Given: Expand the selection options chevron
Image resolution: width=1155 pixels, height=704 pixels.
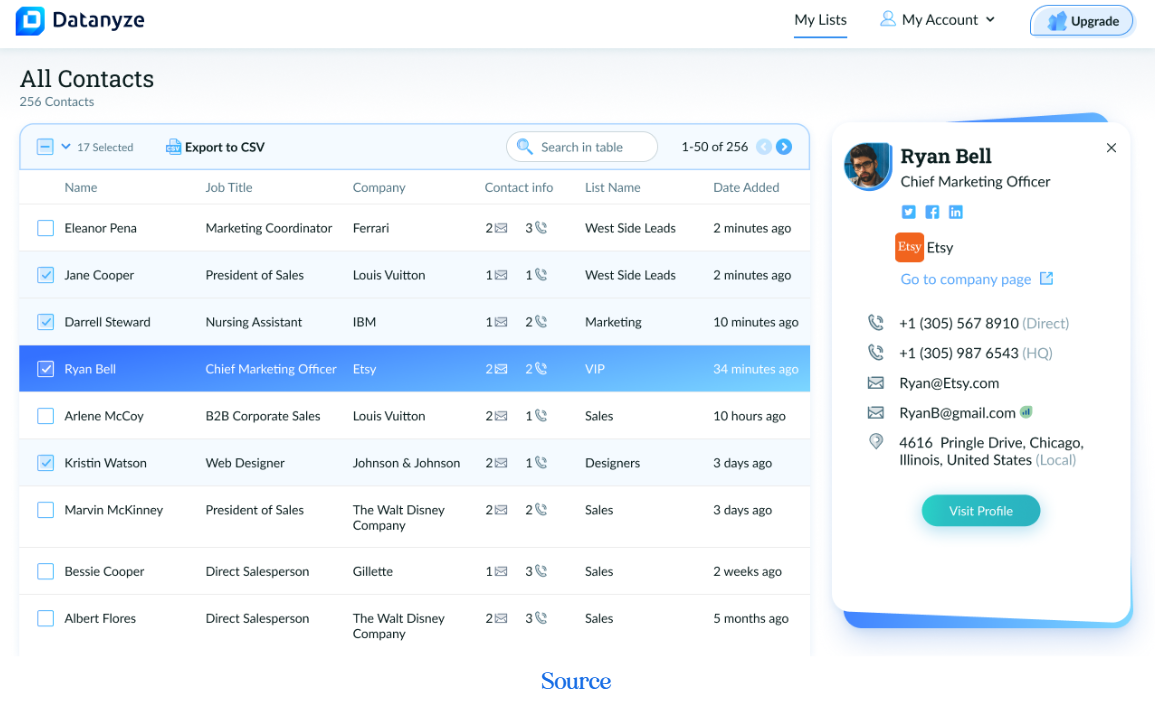Looking at the screenshot, I should tap(66, 147).
